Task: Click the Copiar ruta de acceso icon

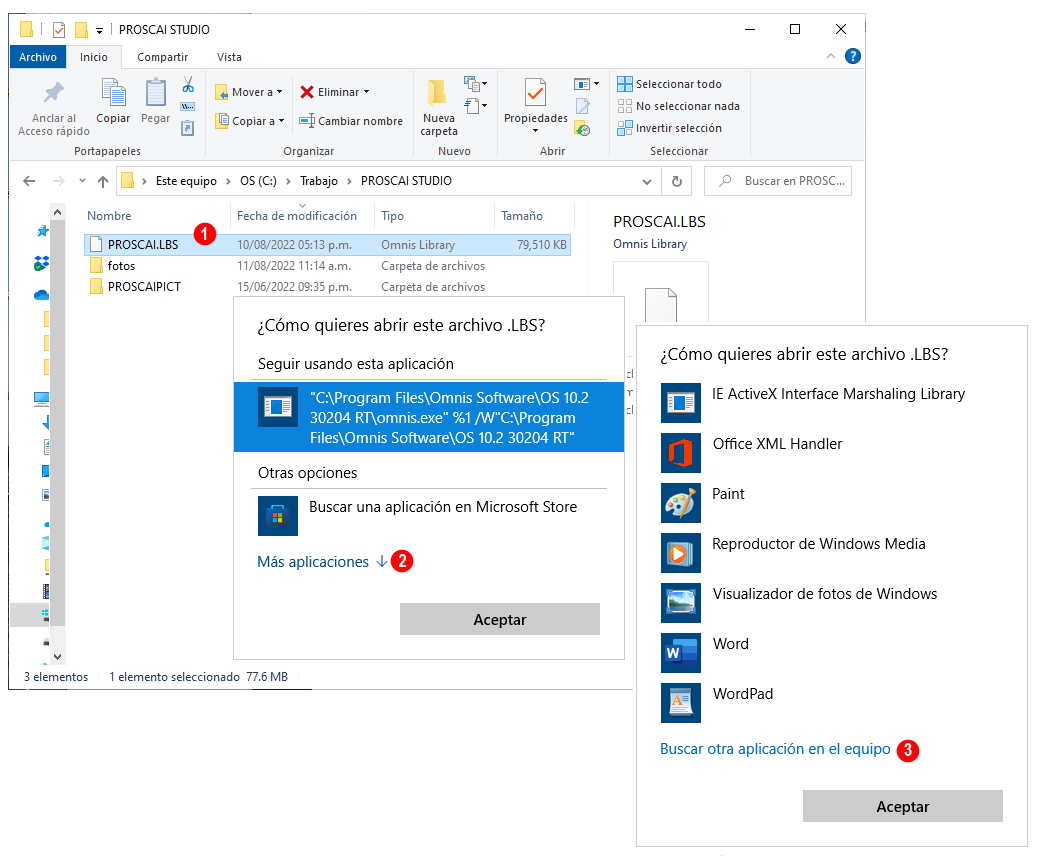Action: click(x=188, y=106)
